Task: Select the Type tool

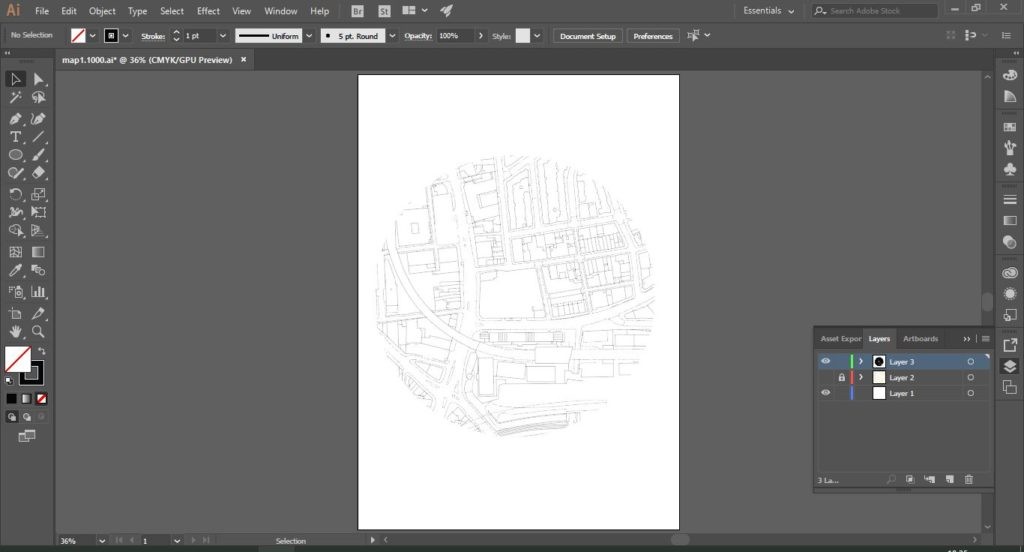Action: click(15, 137)
